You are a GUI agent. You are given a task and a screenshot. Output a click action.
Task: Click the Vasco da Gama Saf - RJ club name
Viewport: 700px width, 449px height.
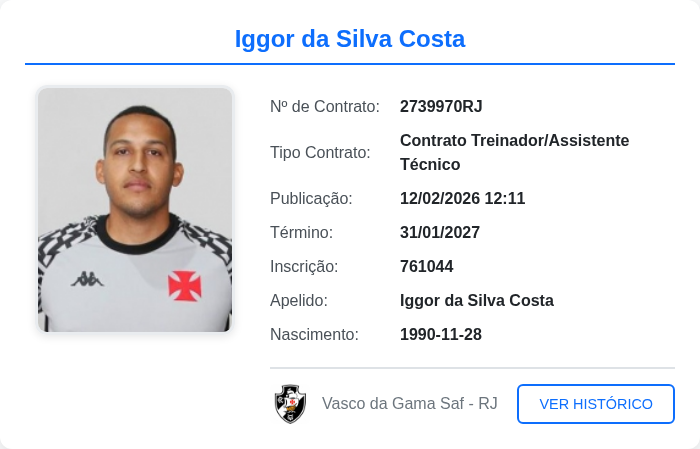pos(409,404)
